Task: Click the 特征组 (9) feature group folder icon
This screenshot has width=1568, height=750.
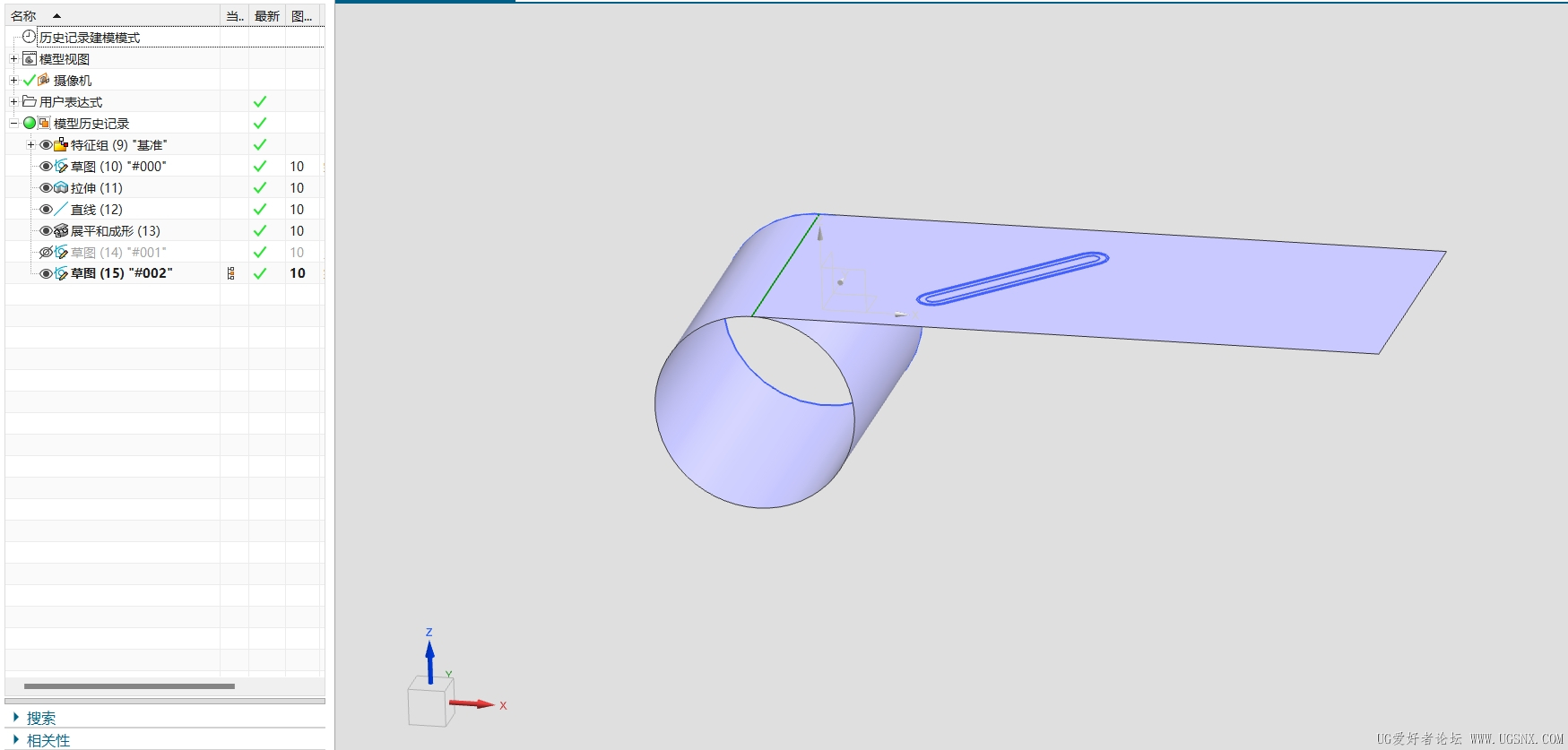Action: (x=61, y=144)
